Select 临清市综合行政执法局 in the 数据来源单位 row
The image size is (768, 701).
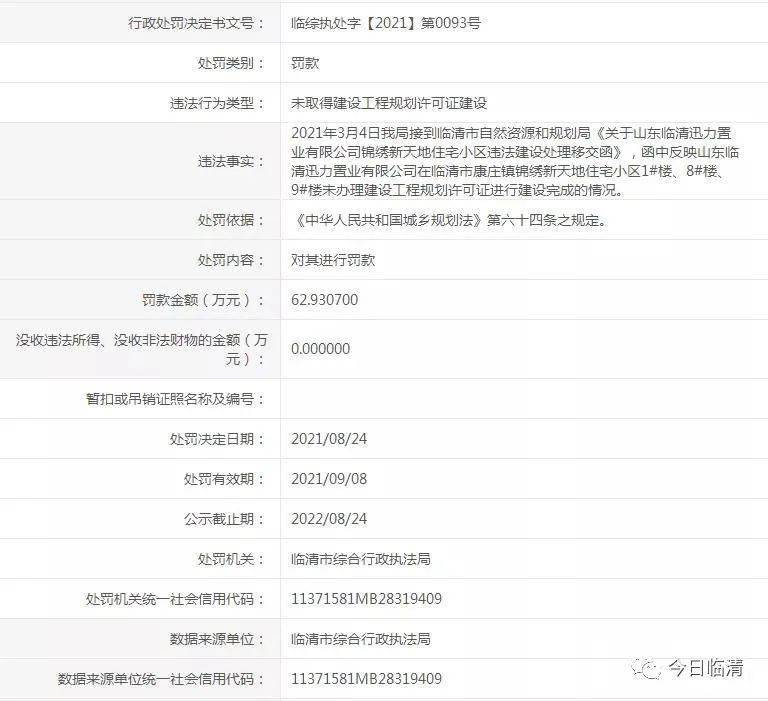[x=361, y=639]
